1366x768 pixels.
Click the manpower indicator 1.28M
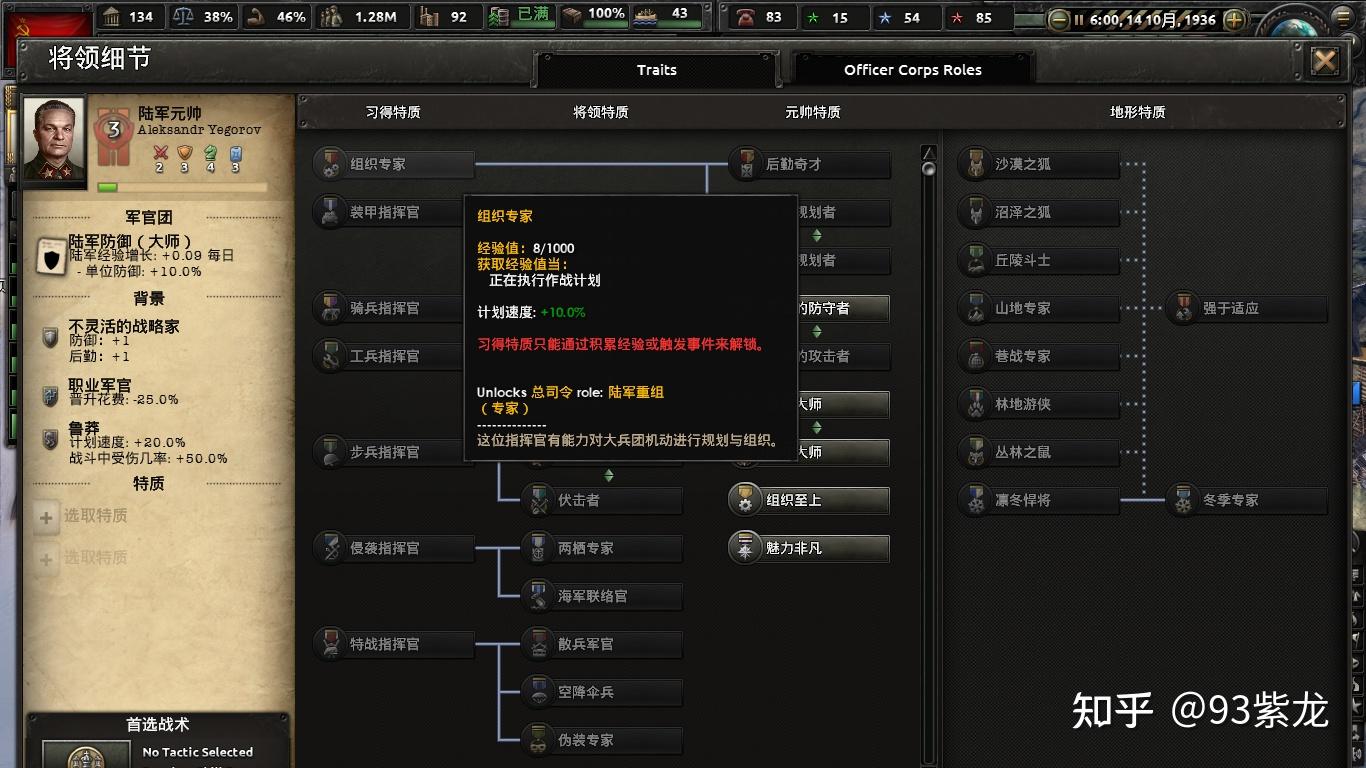[360, 17]
